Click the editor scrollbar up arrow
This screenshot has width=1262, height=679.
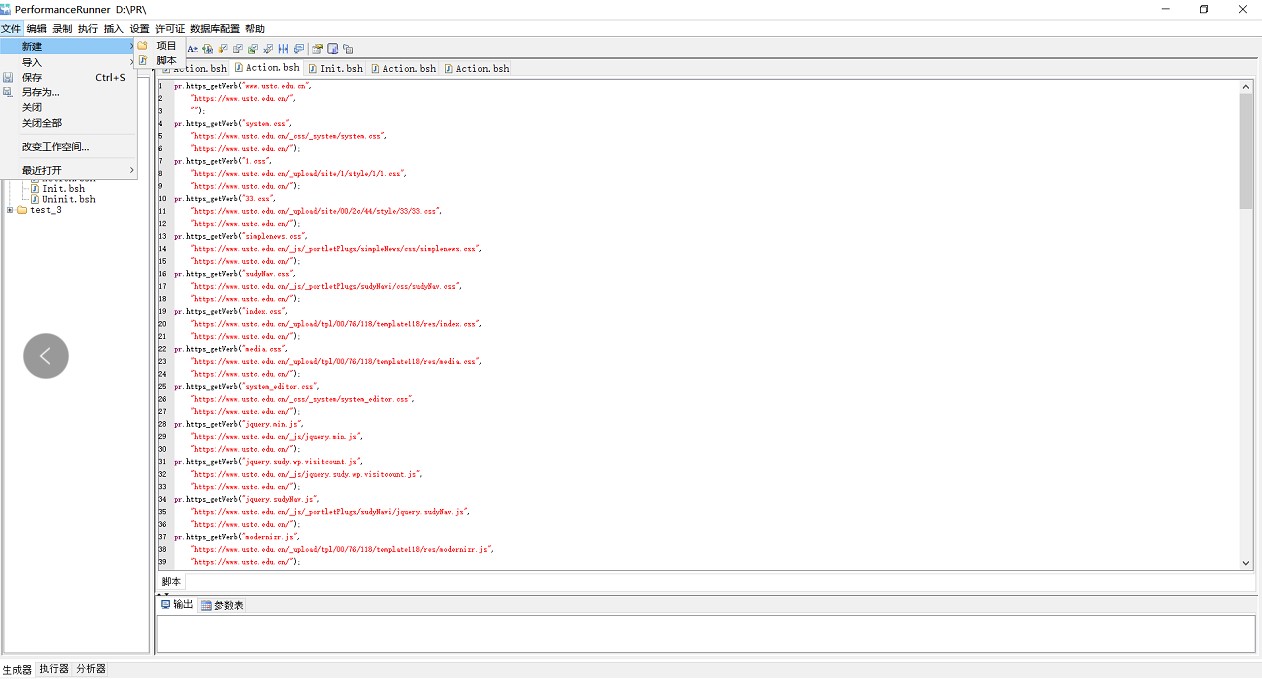(1246, 87)
